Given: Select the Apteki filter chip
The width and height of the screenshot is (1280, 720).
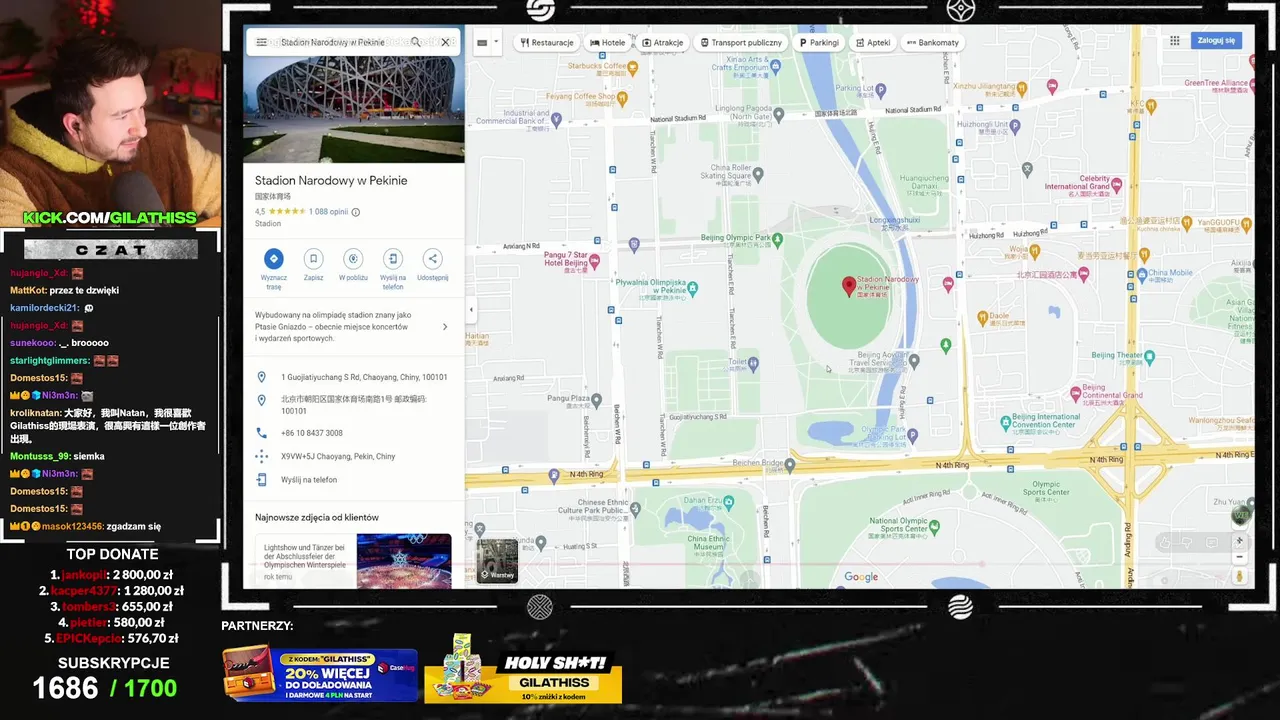Looking at the screenshot, I should 873,43.
